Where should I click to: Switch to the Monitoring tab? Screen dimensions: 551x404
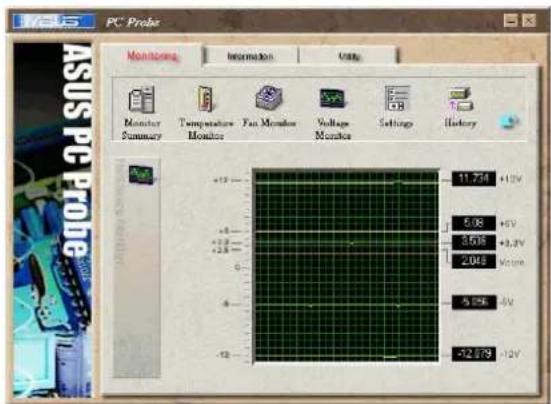point(152,56)
